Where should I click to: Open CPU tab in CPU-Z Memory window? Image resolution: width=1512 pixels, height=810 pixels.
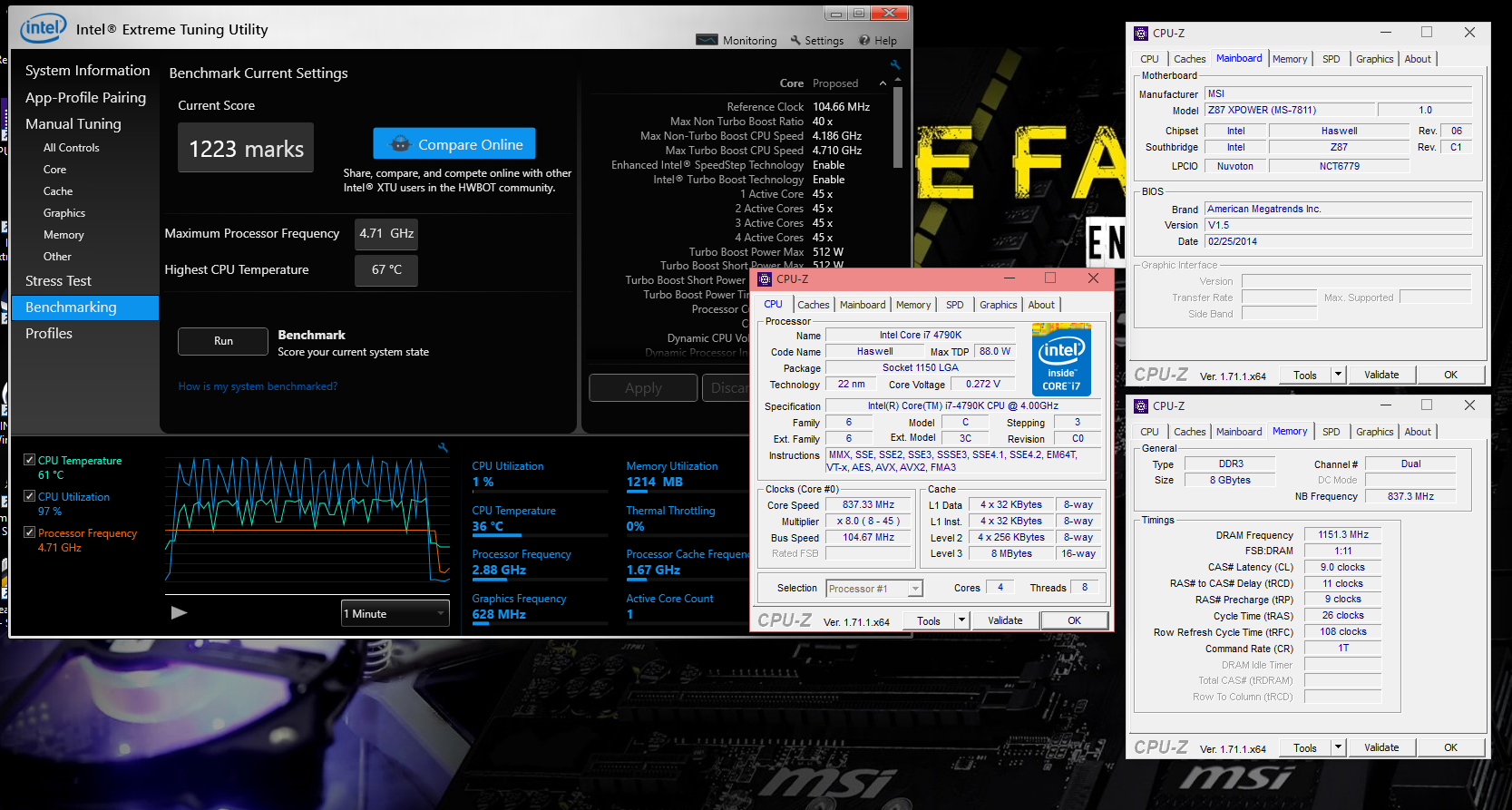(1150, 432)
